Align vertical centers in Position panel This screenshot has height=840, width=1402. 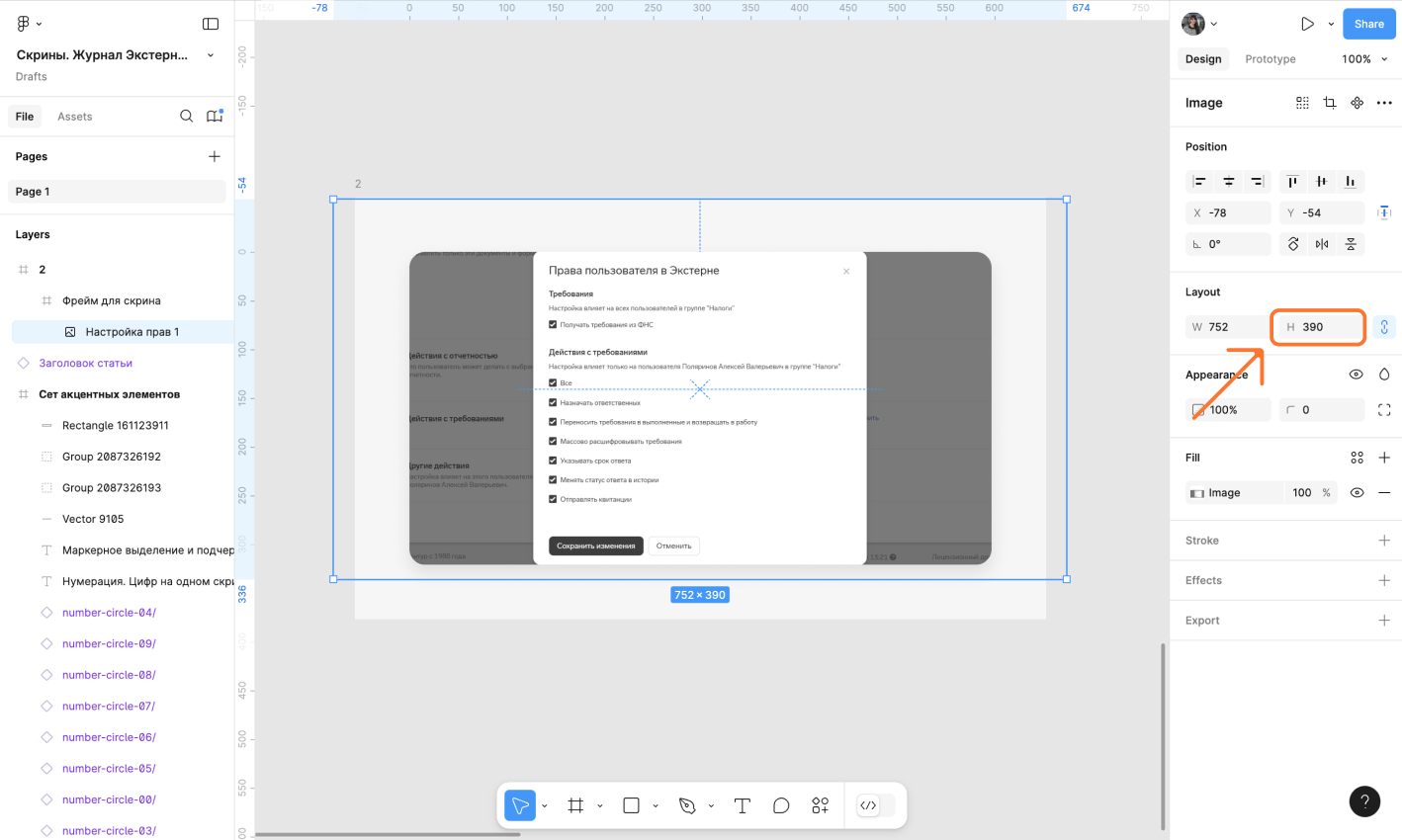pos(1321,182)
